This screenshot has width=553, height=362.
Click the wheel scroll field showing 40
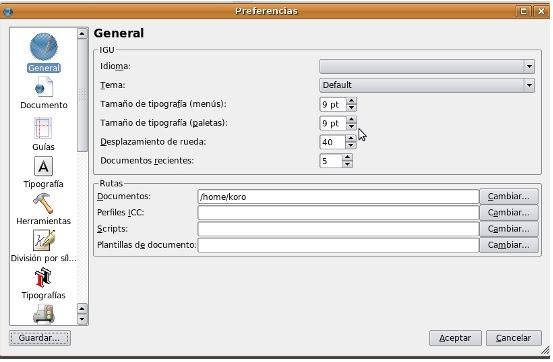pos(332,142)
